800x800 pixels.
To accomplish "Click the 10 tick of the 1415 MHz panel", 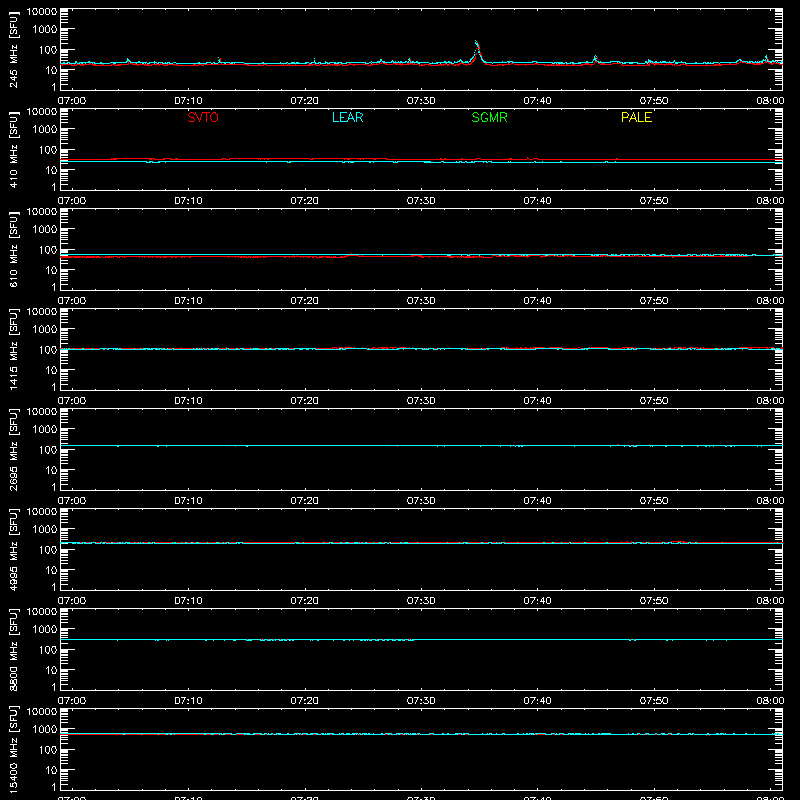I will pos(51,370).
